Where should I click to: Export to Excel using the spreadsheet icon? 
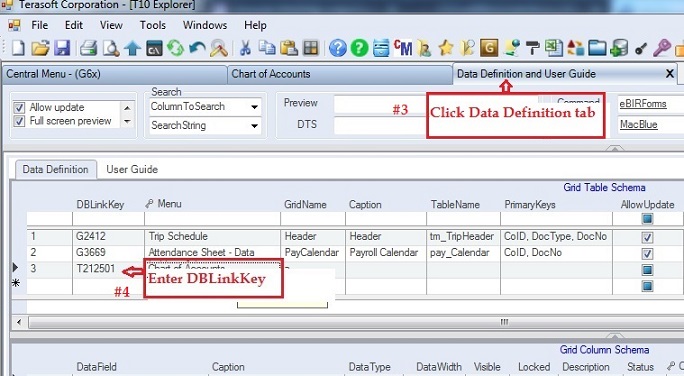tap(554, 48)
